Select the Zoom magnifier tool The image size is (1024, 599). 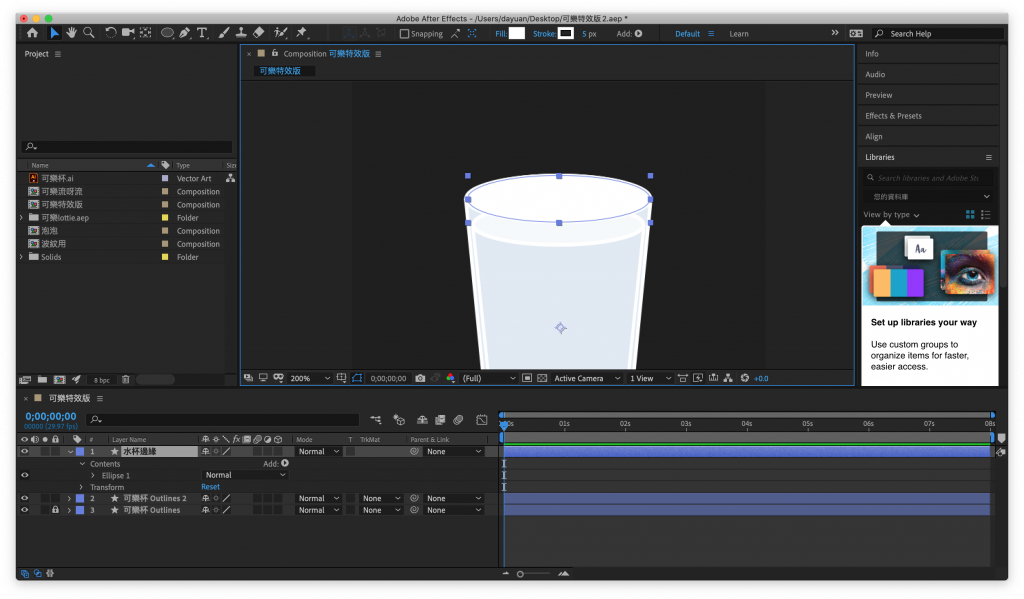(x=89, y=33)
